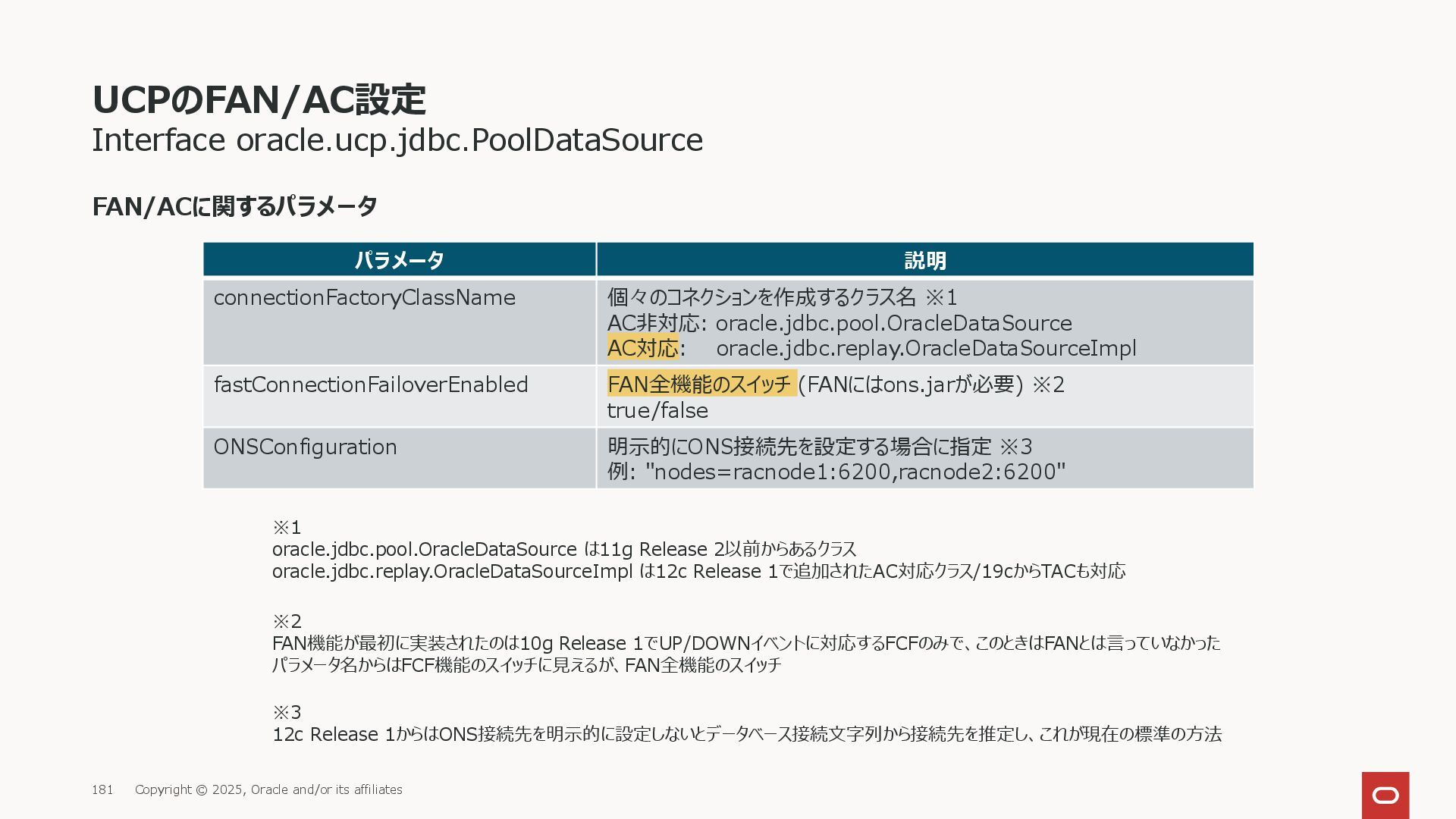The width and height of the screenshot is (1456, 819).
Task: Click 'AC非対応: oracle.jdbc.pool.OracleDataSource' line
Action: 839,323
